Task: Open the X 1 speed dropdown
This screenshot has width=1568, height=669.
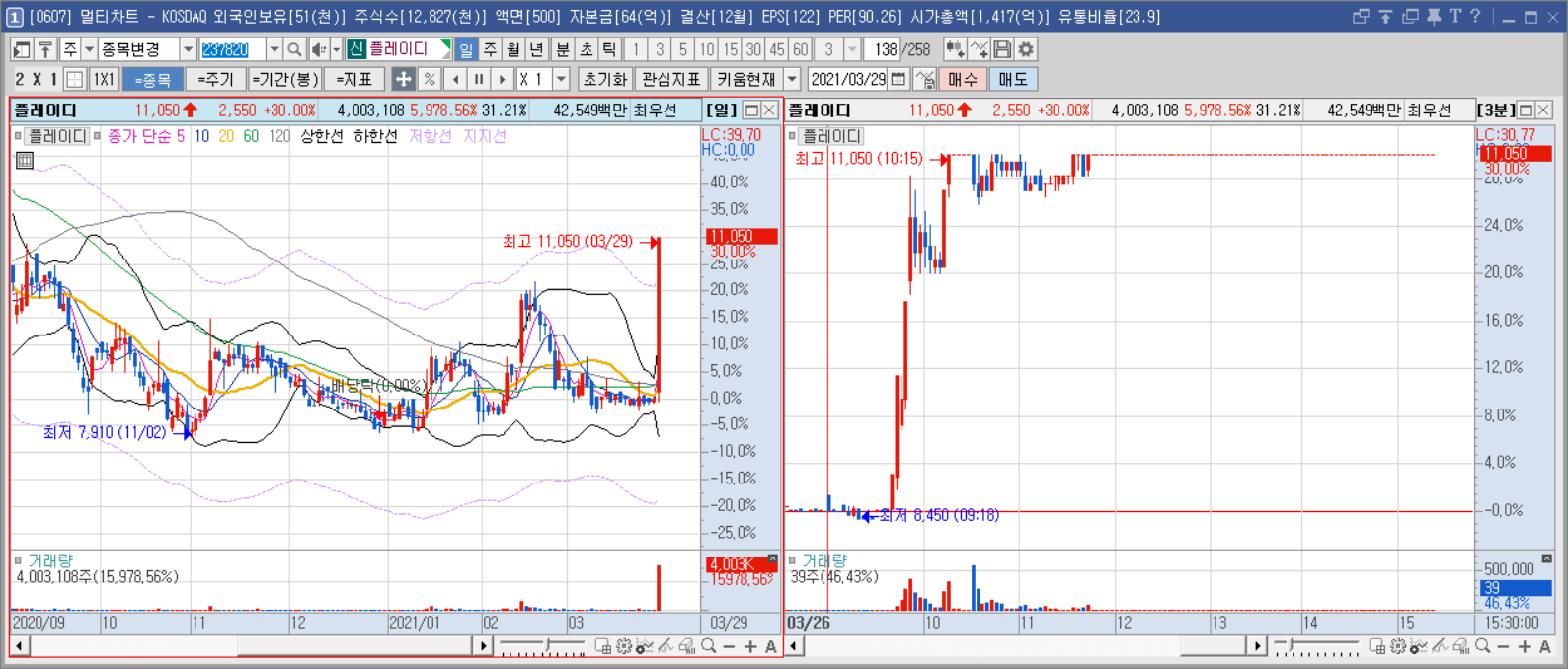Action: click(562, 79)
